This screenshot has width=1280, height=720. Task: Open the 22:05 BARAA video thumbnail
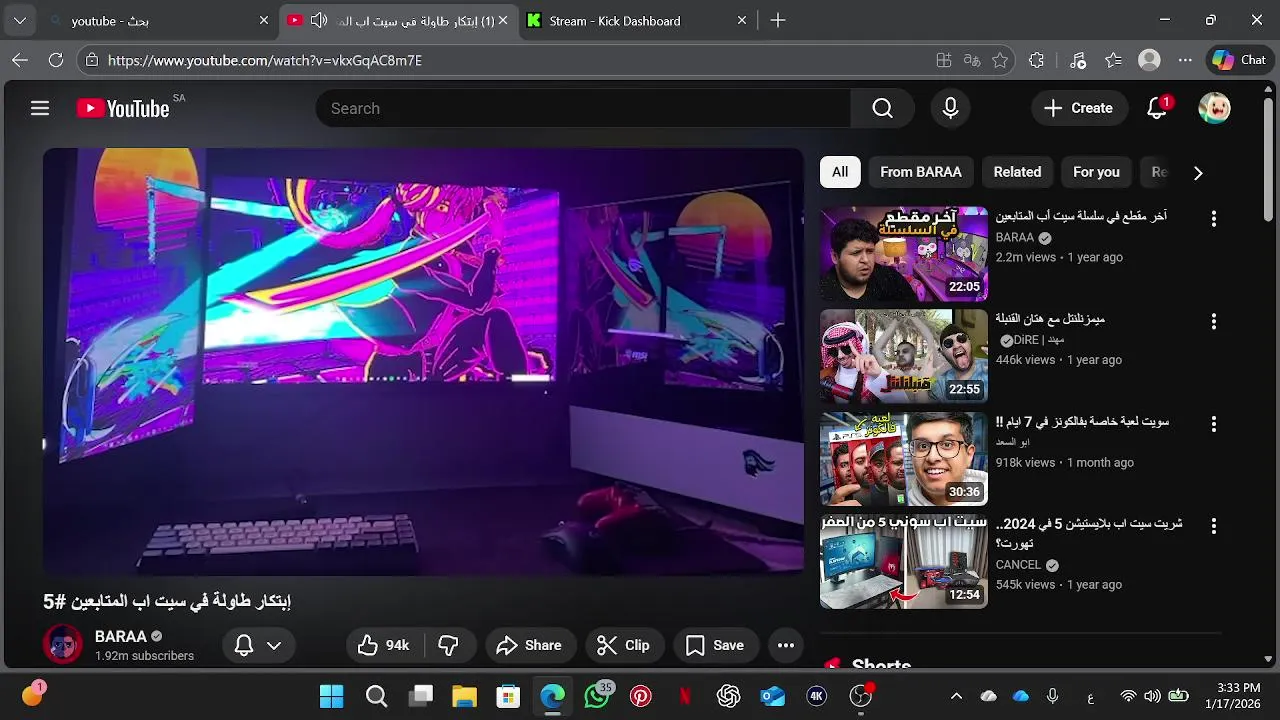(x=904, y=254)
